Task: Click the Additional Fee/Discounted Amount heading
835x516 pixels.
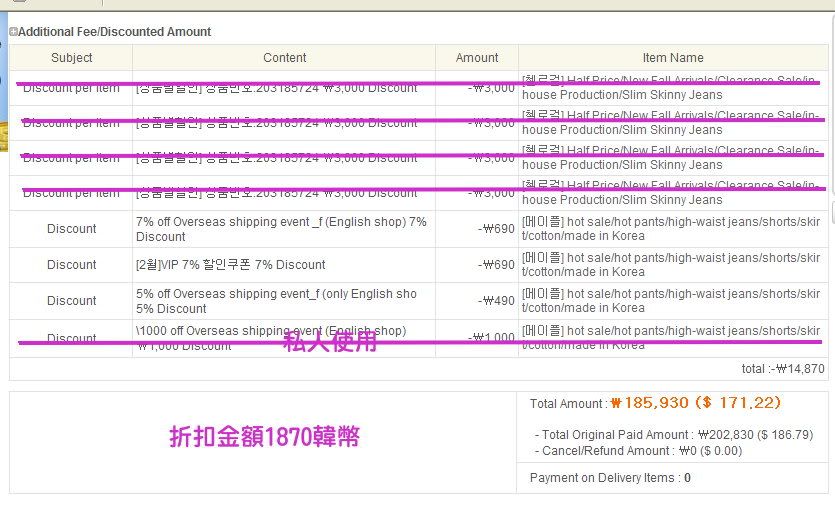Action: (115, 32)
